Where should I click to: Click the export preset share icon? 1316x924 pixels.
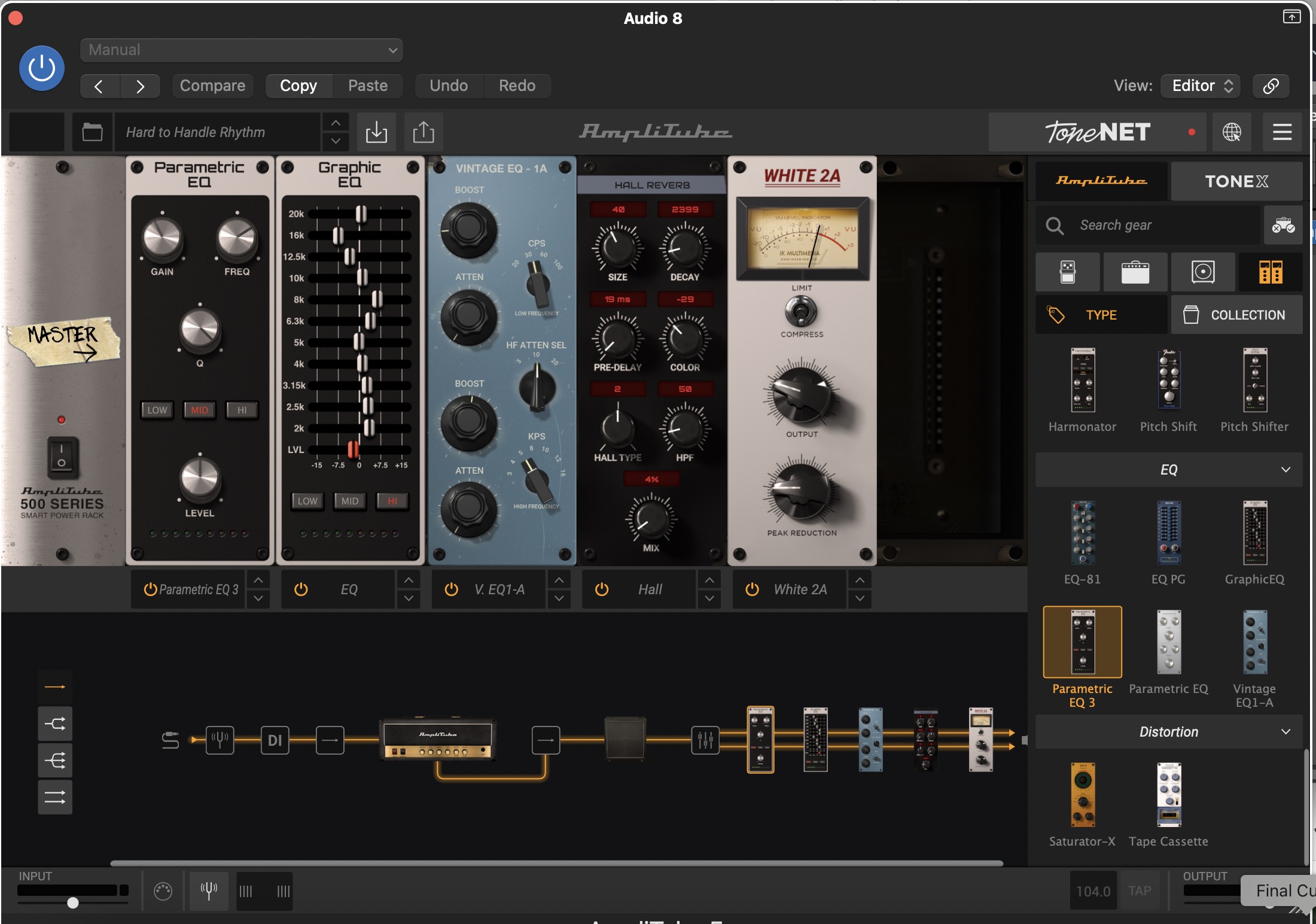424,132
